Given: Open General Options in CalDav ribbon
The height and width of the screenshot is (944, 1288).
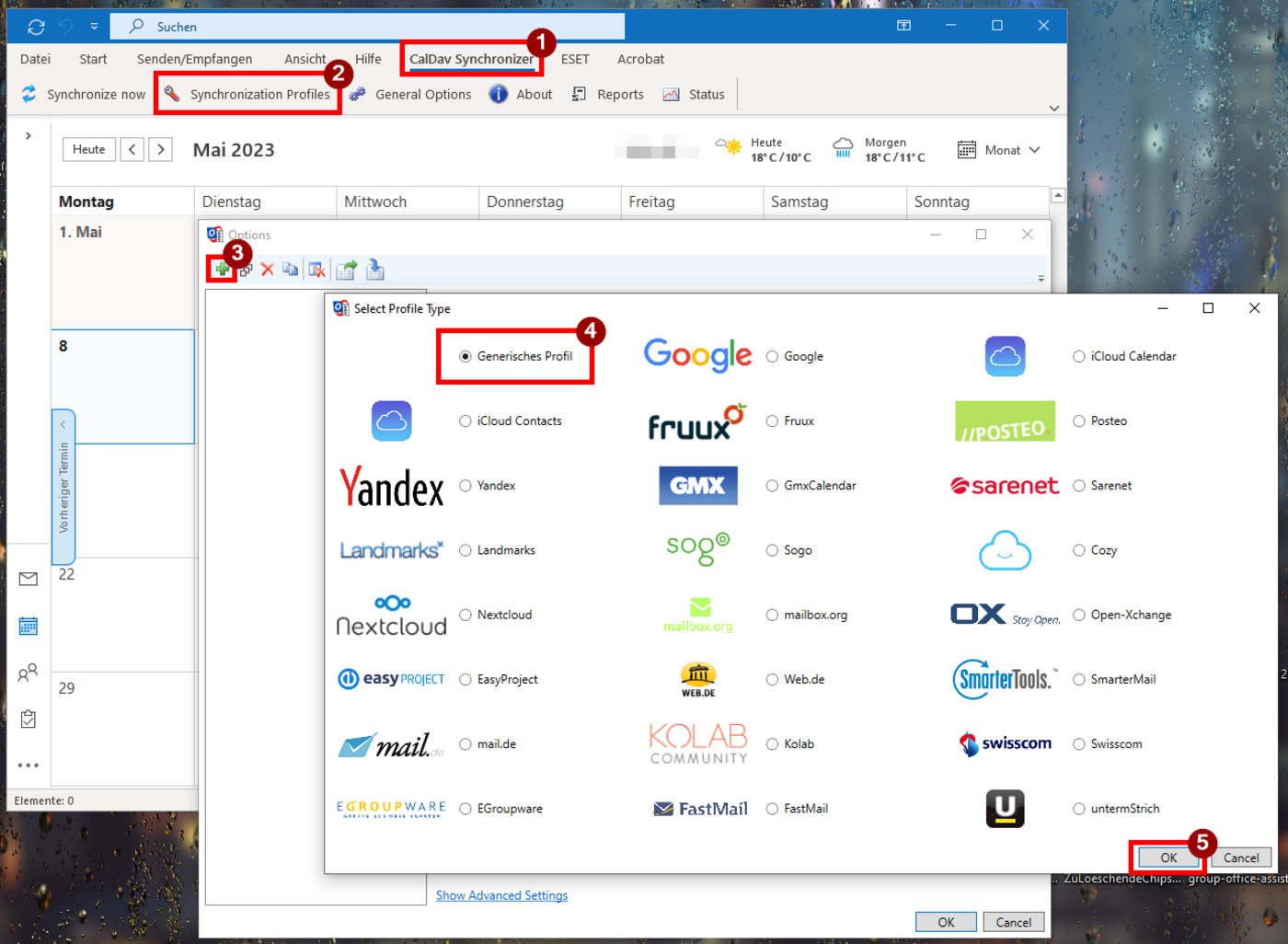Looking at the screenshot, I should pyautogui.click(x=410, y=94).
